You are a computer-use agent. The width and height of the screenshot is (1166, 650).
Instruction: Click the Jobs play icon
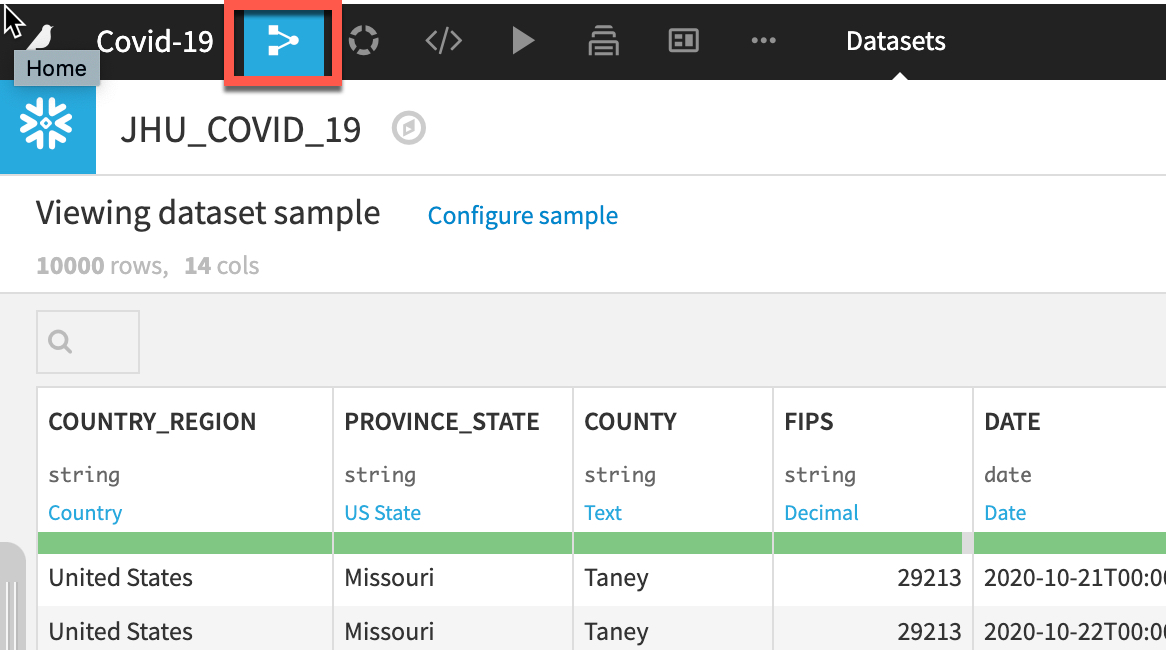click(522, 41)
